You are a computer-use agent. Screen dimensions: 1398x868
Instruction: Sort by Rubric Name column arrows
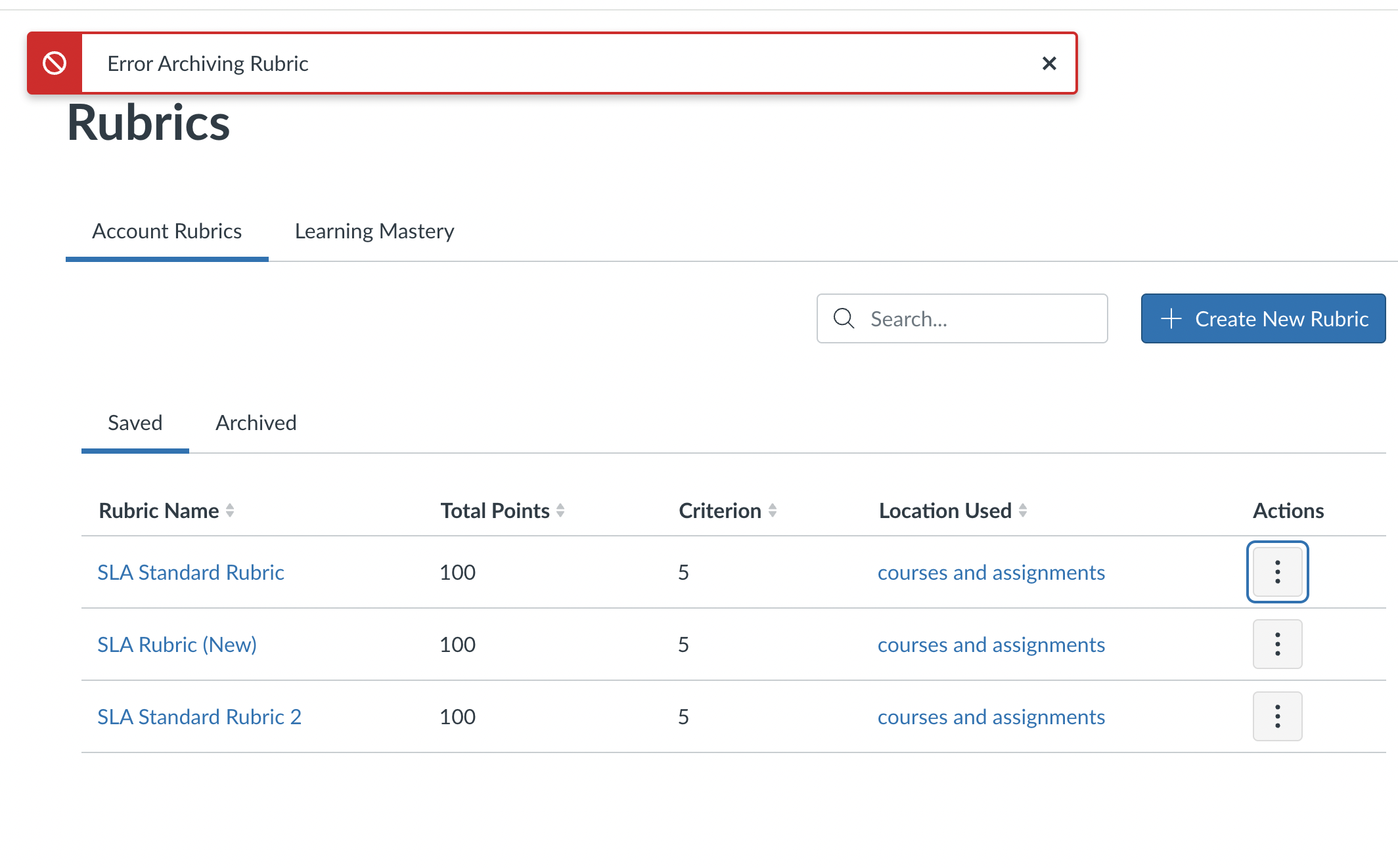click(x=230, y=511)
